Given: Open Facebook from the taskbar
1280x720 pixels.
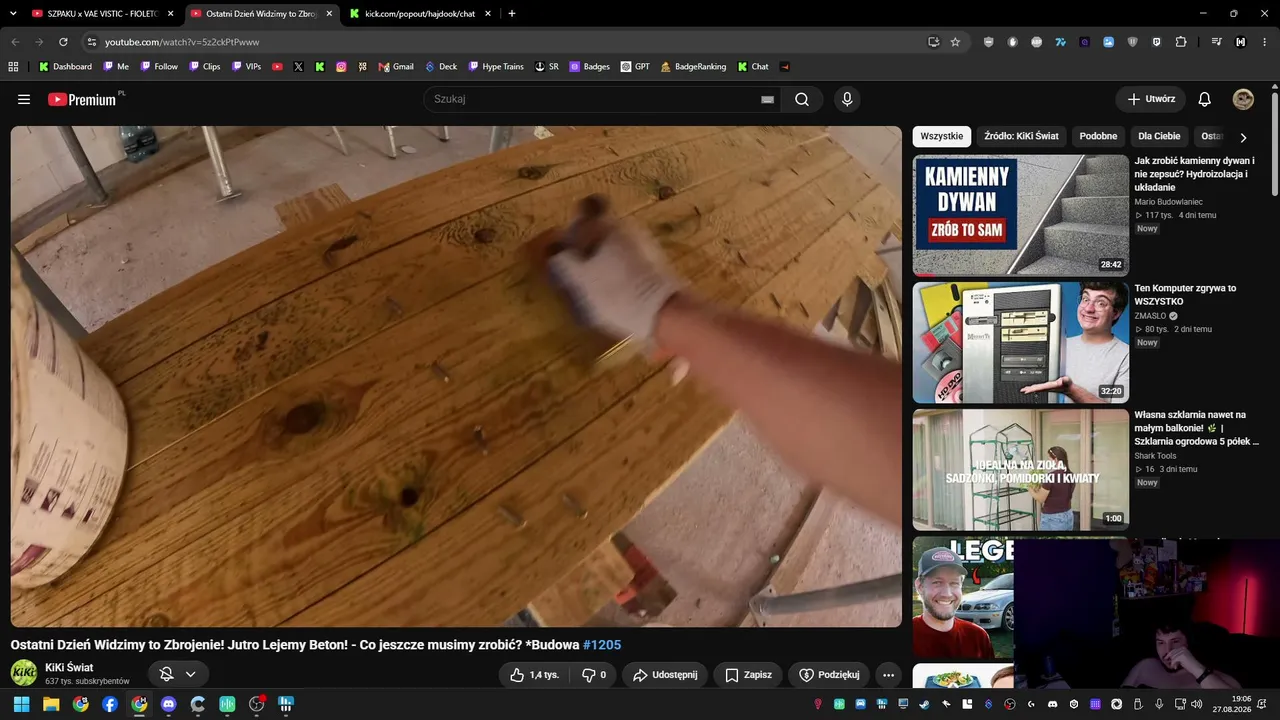Looking at the screenshot, I should (110, 704).
